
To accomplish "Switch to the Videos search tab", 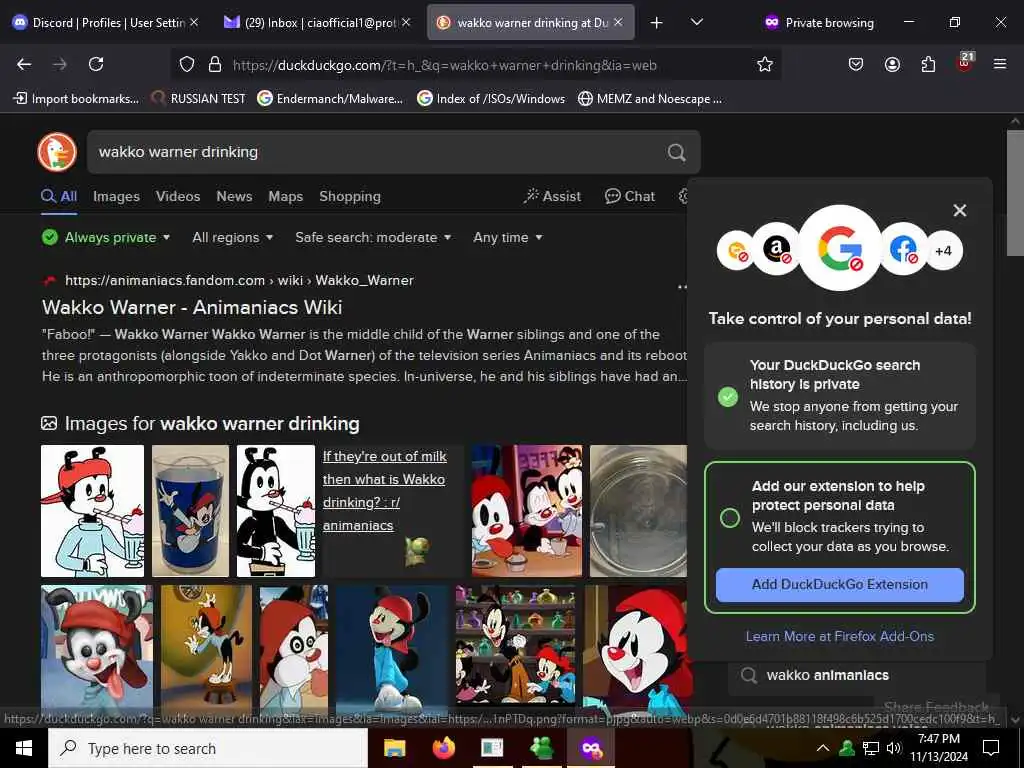I will (178, 197).
